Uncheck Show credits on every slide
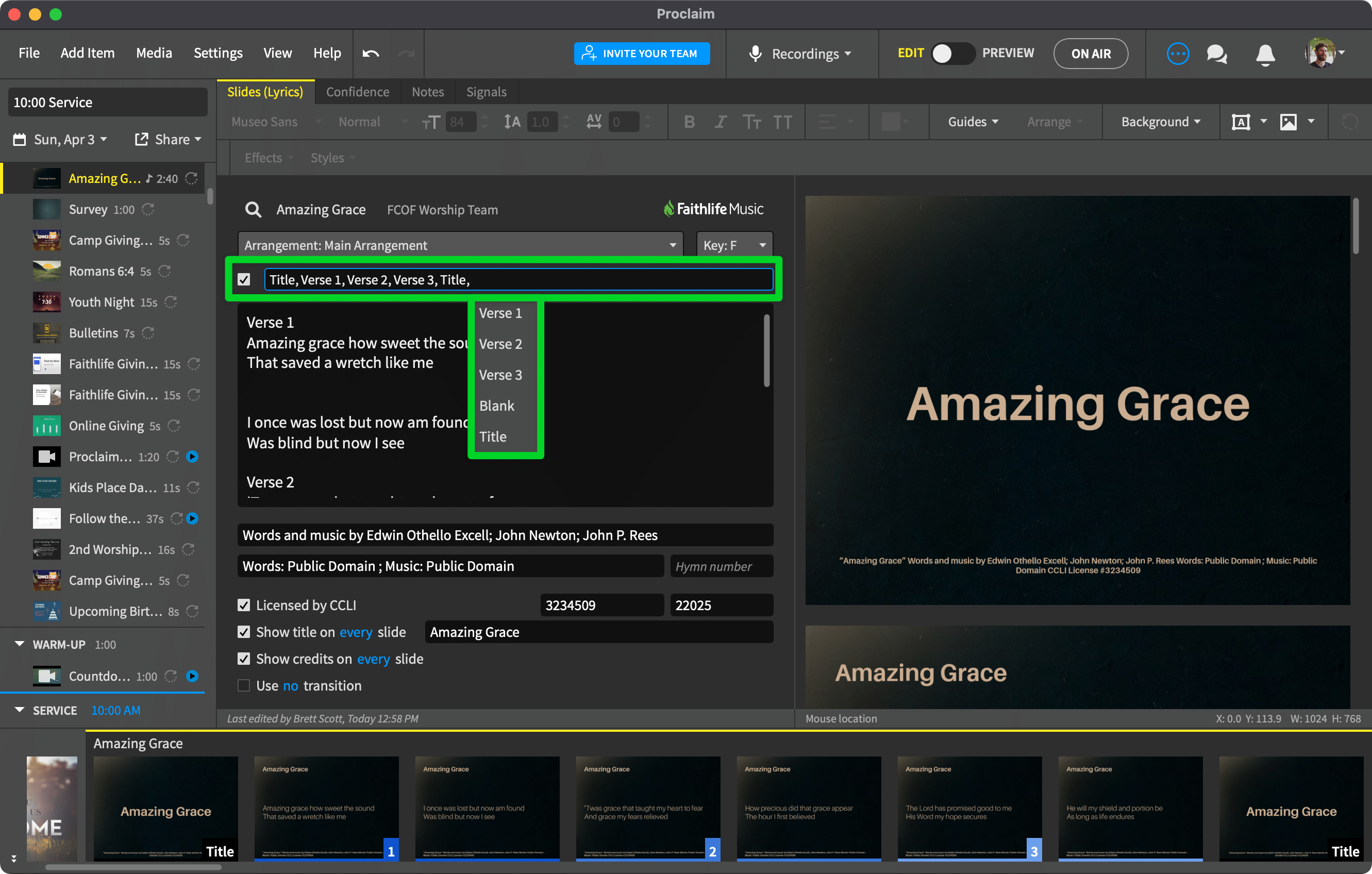Viewport: 1372px width, 874px height. coord(244,659)
